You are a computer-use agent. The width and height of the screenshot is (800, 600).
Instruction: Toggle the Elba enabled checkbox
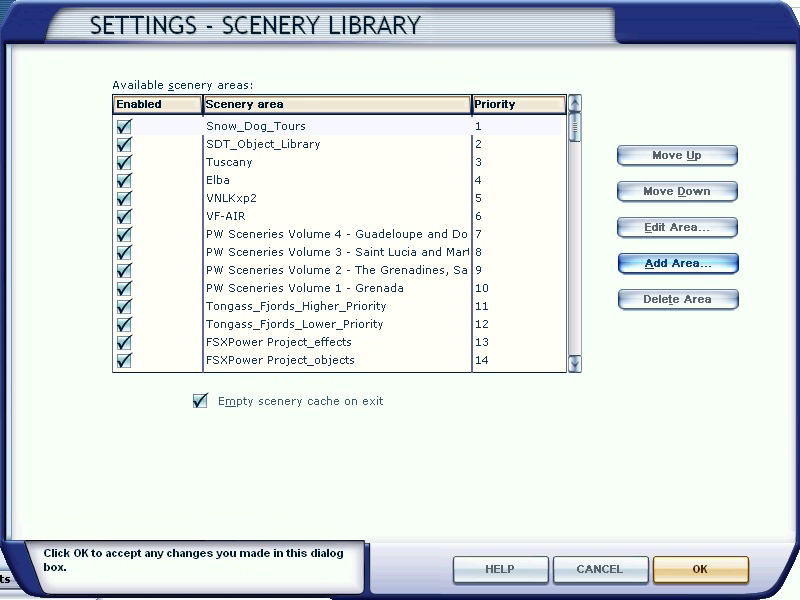125,181
